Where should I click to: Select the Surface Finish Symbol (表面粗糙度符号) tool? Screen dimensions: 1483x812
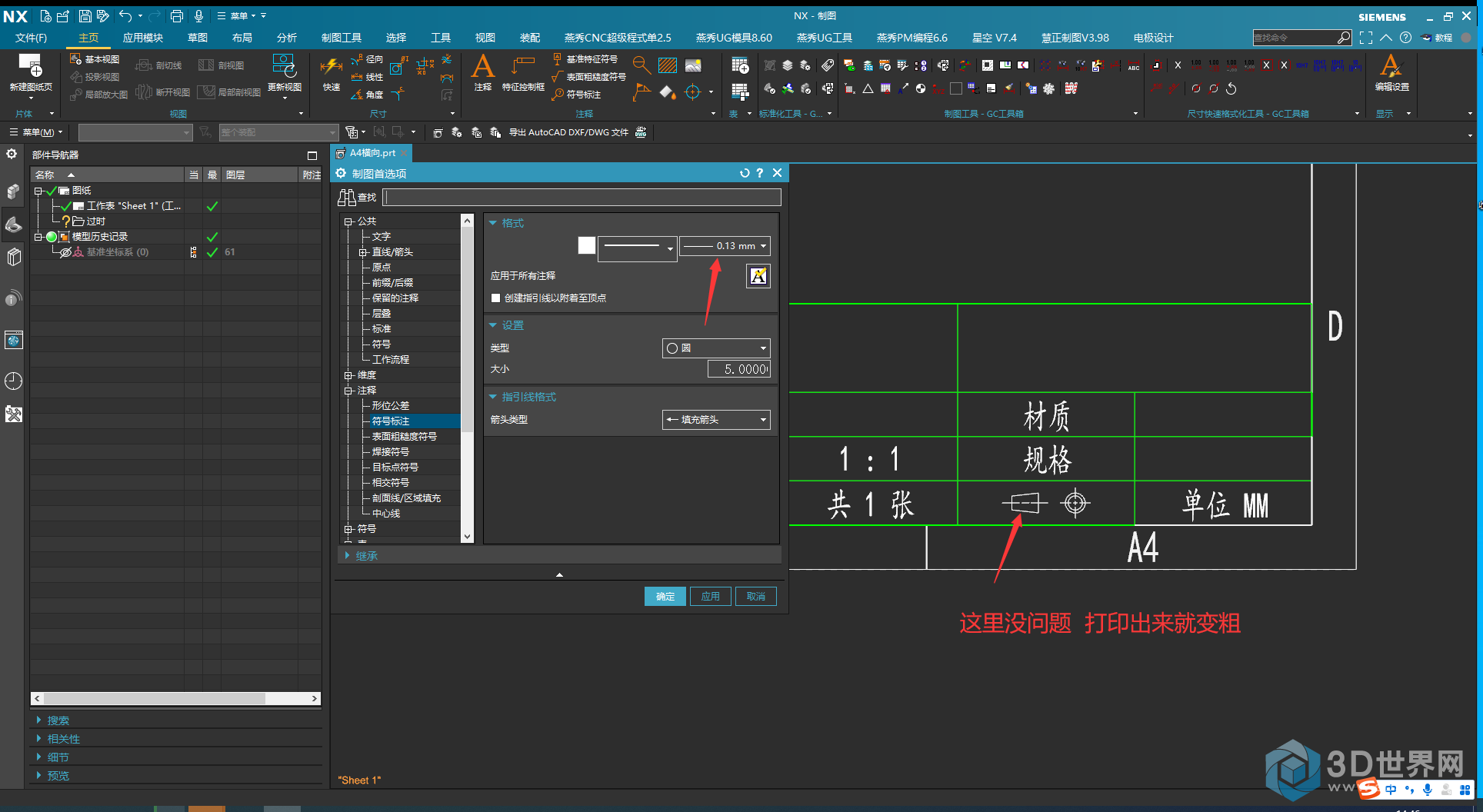[588, 77]
